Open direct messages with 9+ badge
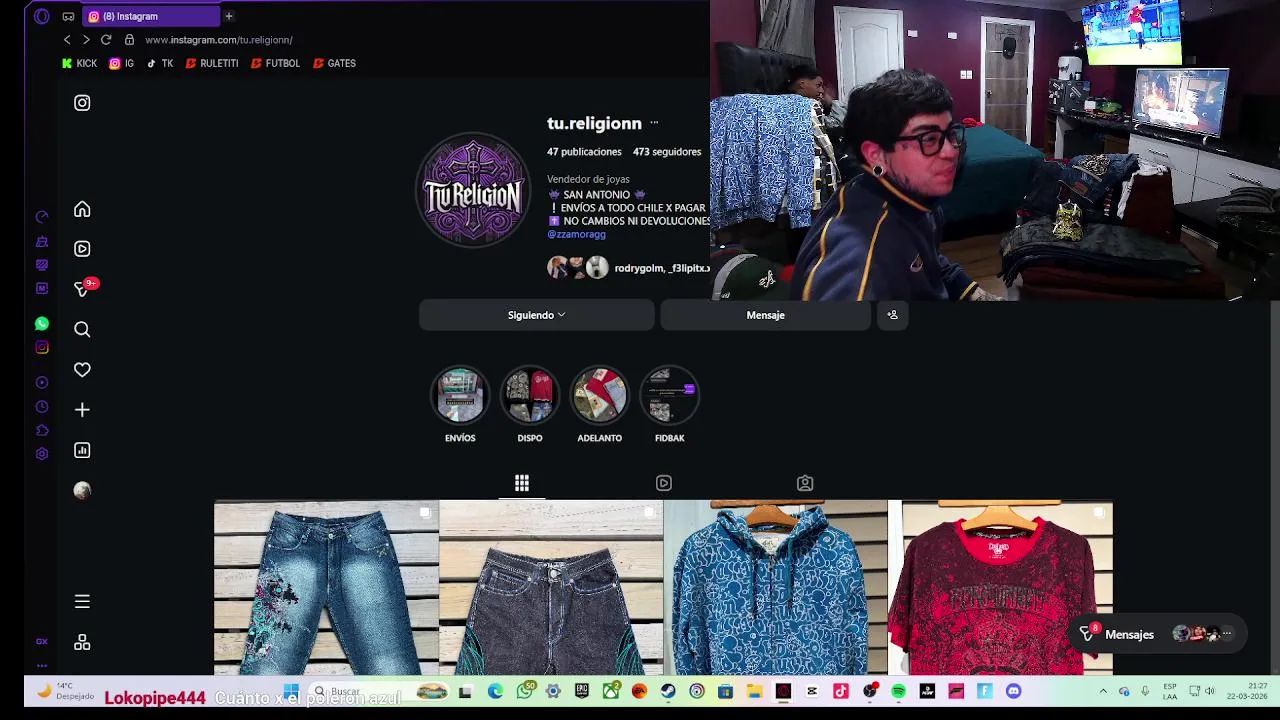This screenshot has width=1280, height=720. point(84,288)
